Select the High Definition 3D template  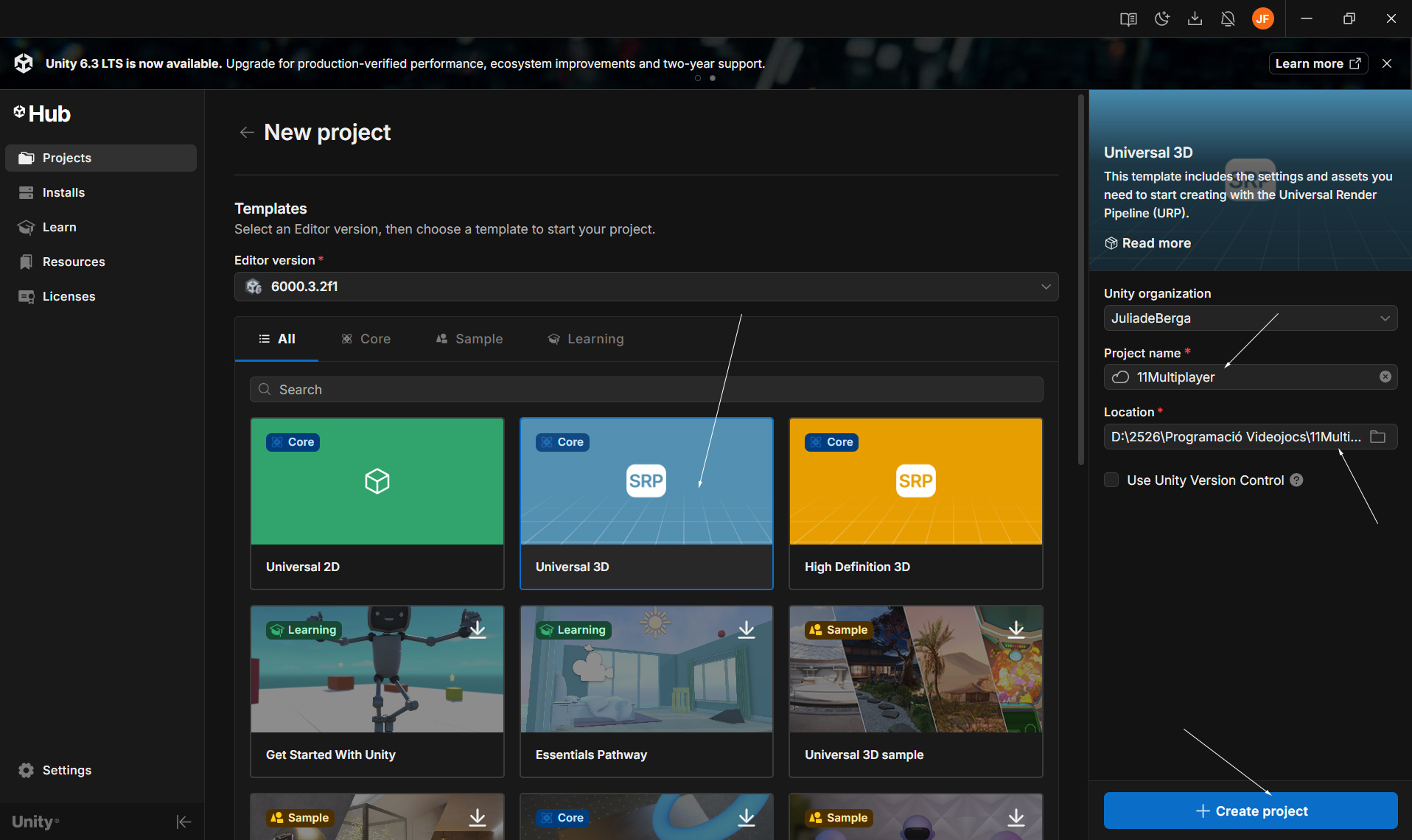pyautogui.click(x=915, y=503)
